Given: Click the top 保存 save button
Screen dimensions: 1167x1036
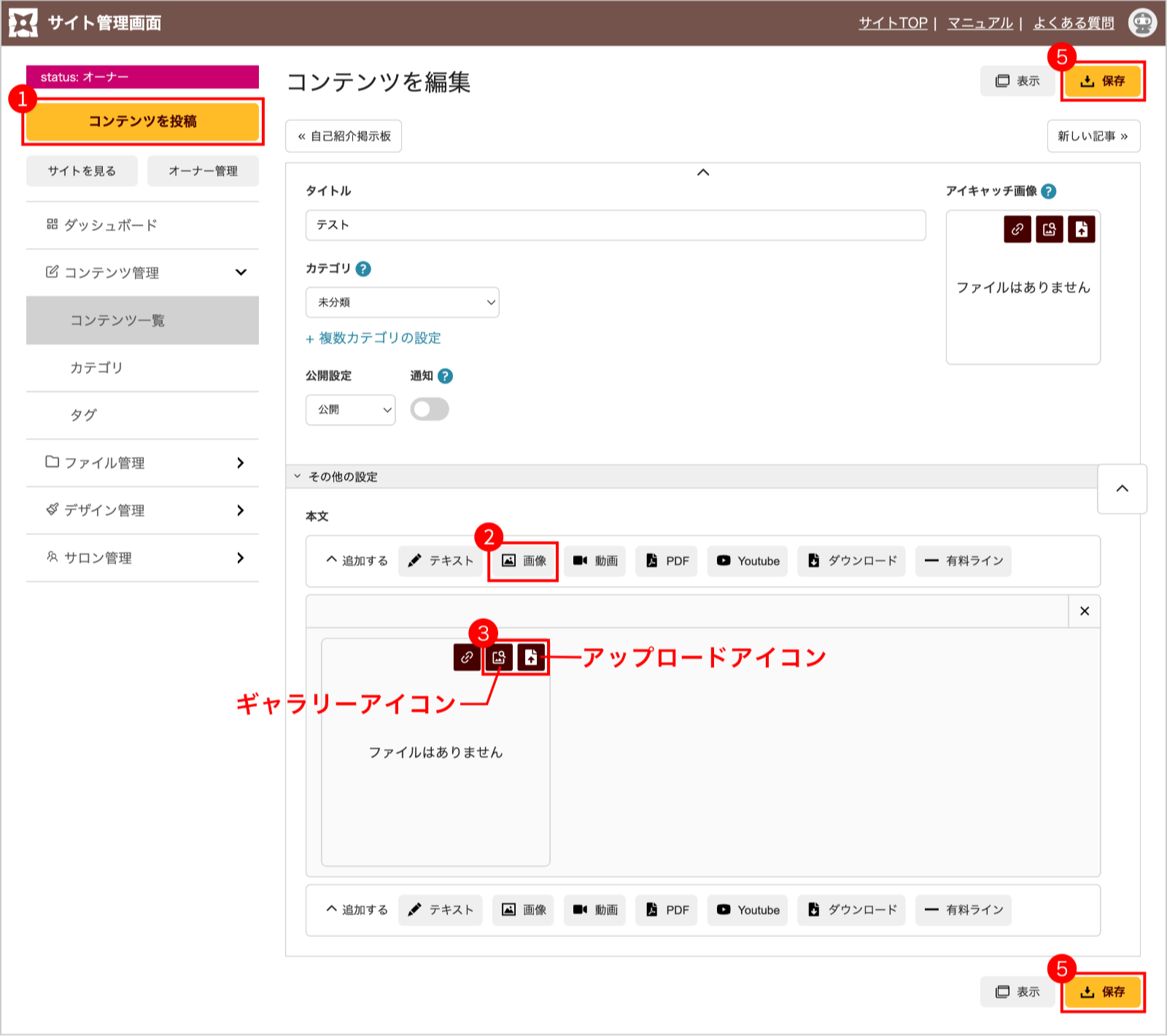Looking at the screenshot, I should pyautogui.click(x=1102, y=81).
